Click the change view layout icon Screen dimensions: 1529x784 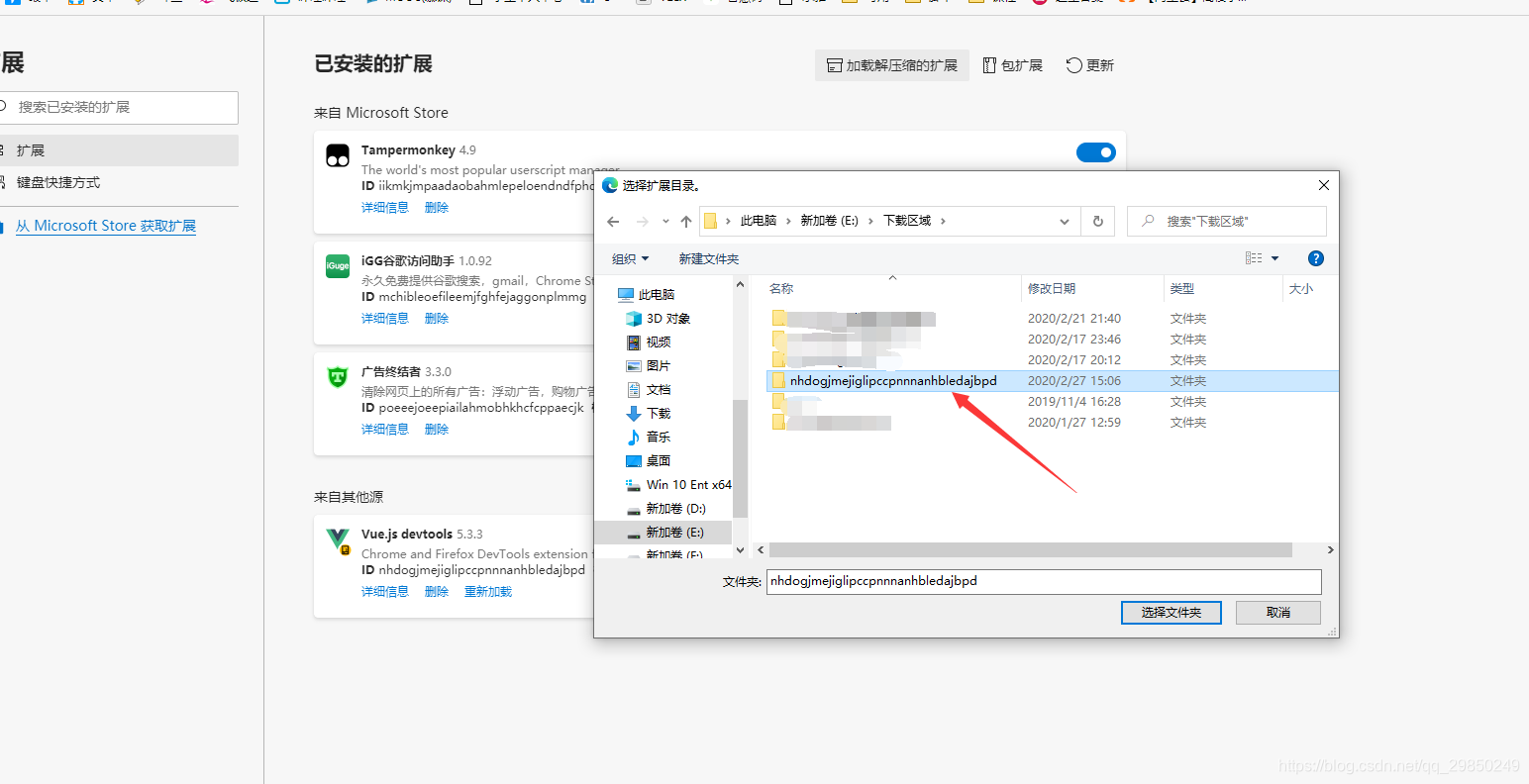coord(1254,258)
